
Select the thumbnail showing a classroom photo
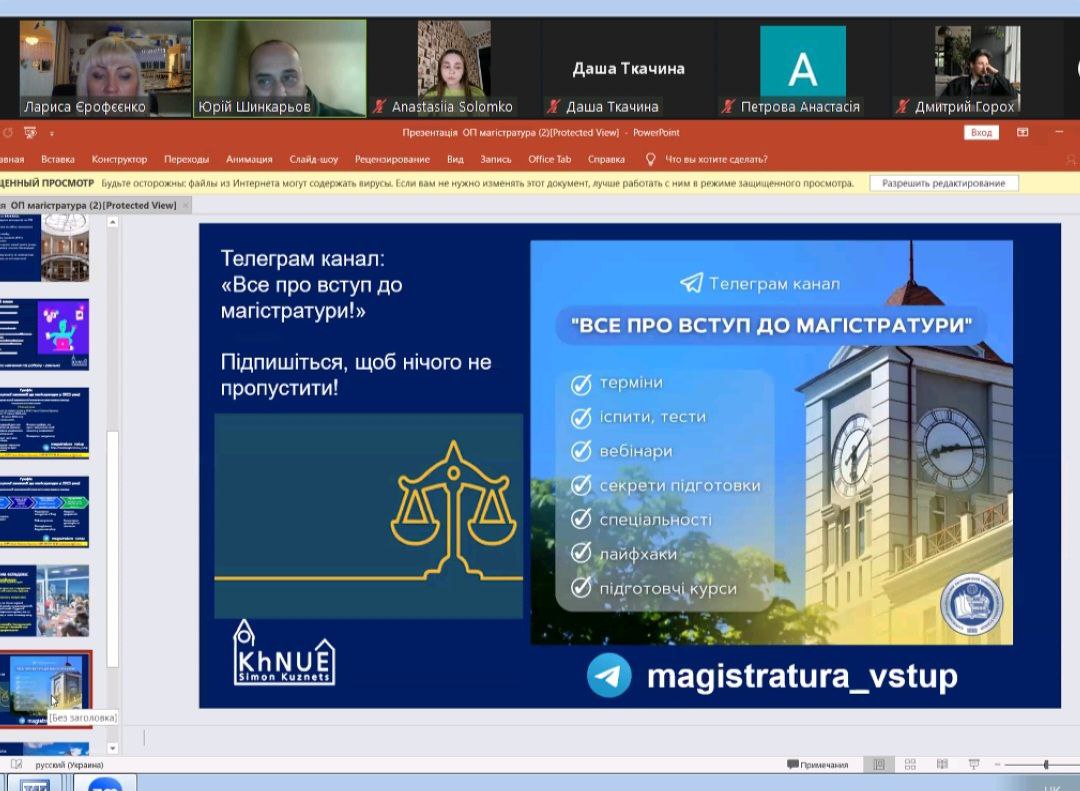45,601
